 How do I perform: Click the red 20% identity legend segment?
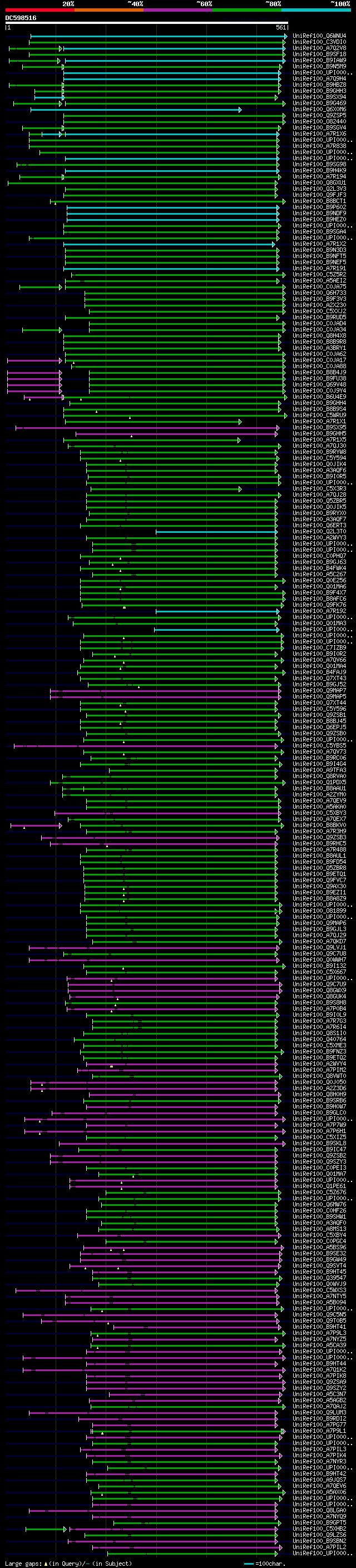pyautogui.click(x=39, y=10)
